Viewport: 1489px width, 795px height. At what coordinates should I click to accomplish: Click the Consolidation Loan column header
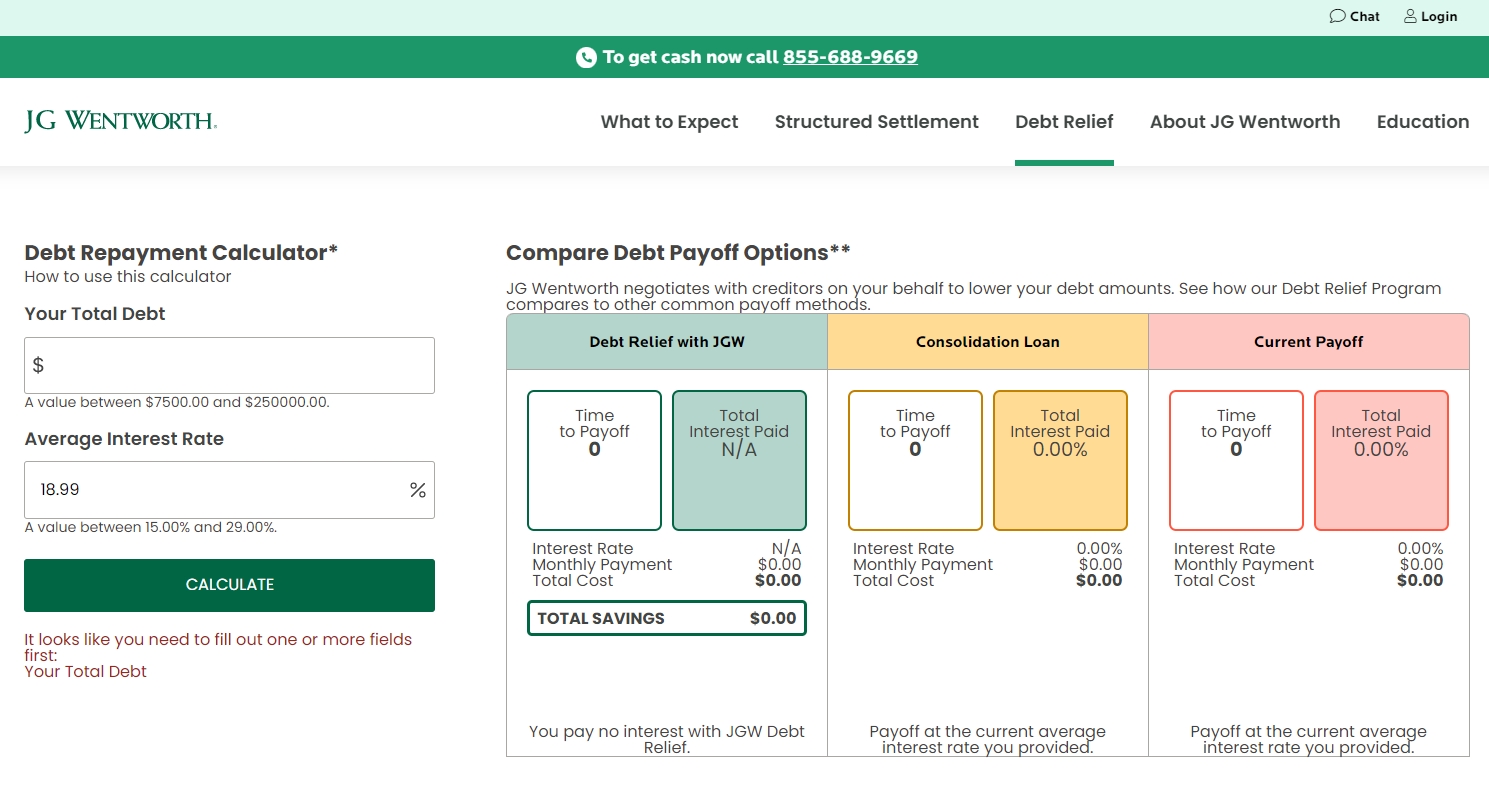[987, 341]
